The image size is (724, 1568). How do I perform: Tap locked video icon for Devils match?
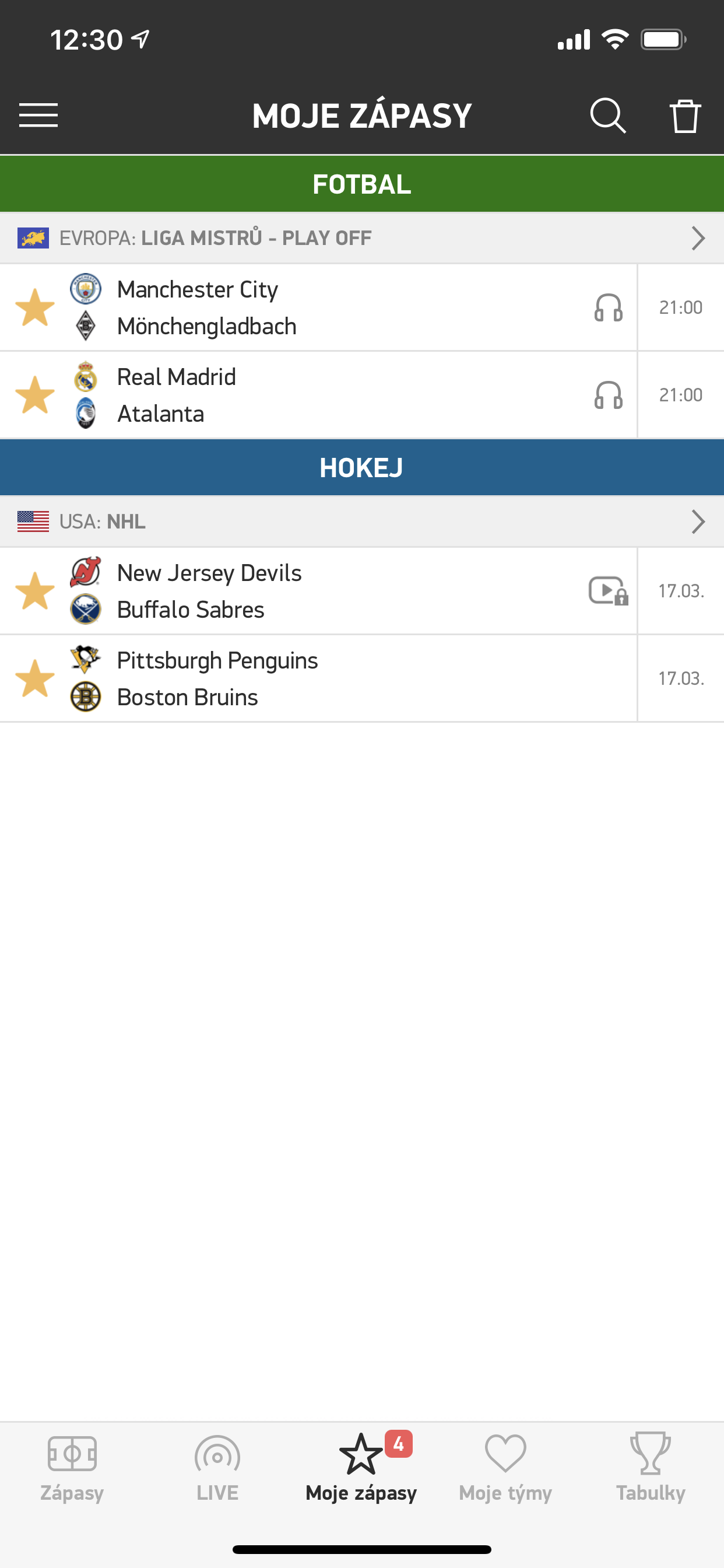point(608,590)
